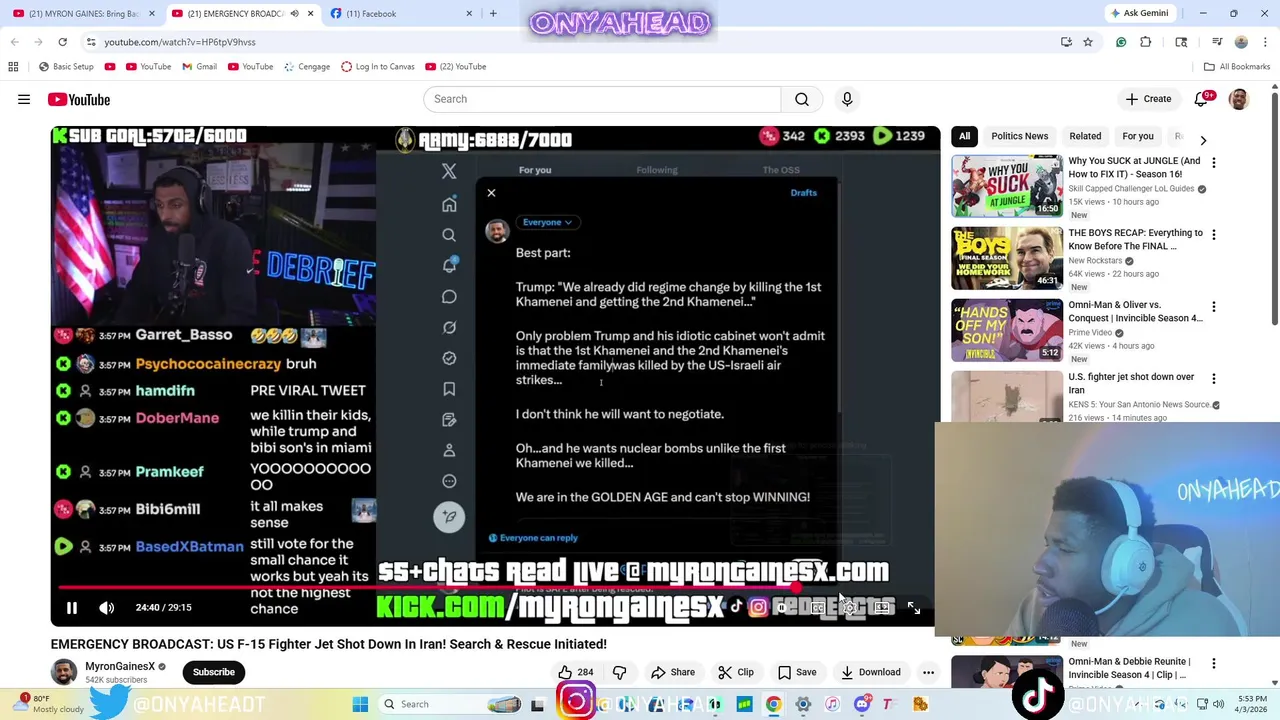Create a Clip of this video
Screen dimensions: 1280x720
pos(737,672)
